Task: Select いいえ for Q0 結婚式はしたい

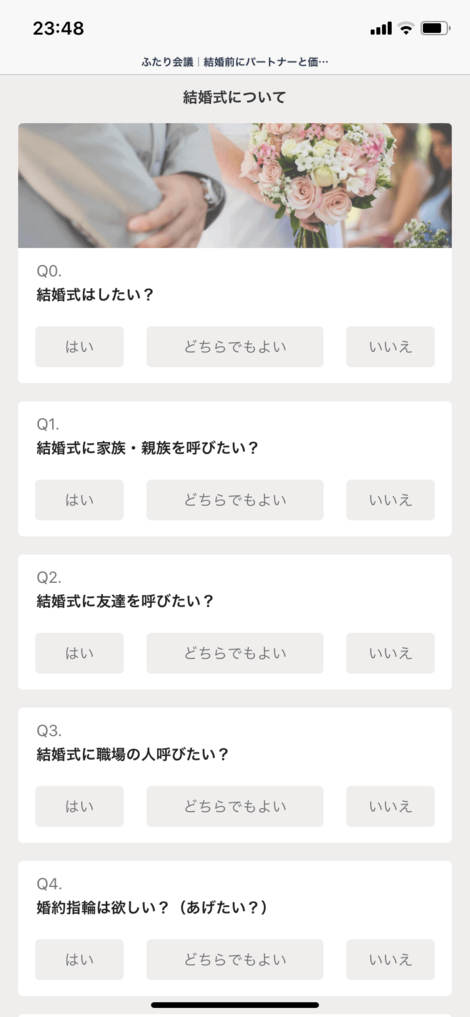Action: coord(390,346)
